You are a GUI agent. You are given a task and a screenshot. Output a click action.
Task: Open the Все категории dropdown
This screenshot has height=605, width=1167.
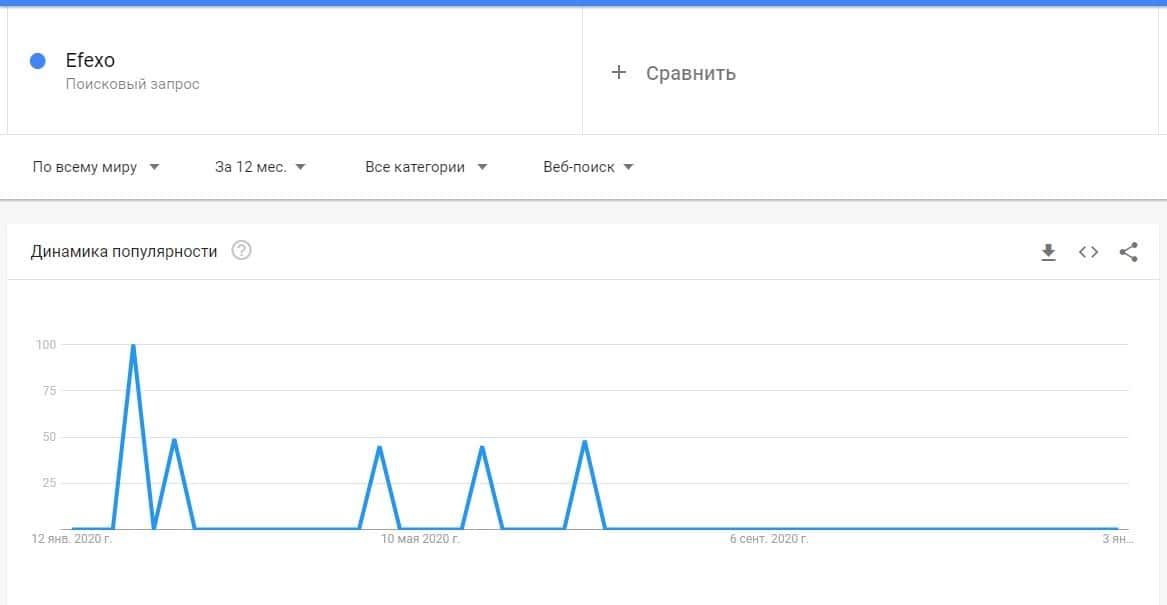tap(426, 167)
